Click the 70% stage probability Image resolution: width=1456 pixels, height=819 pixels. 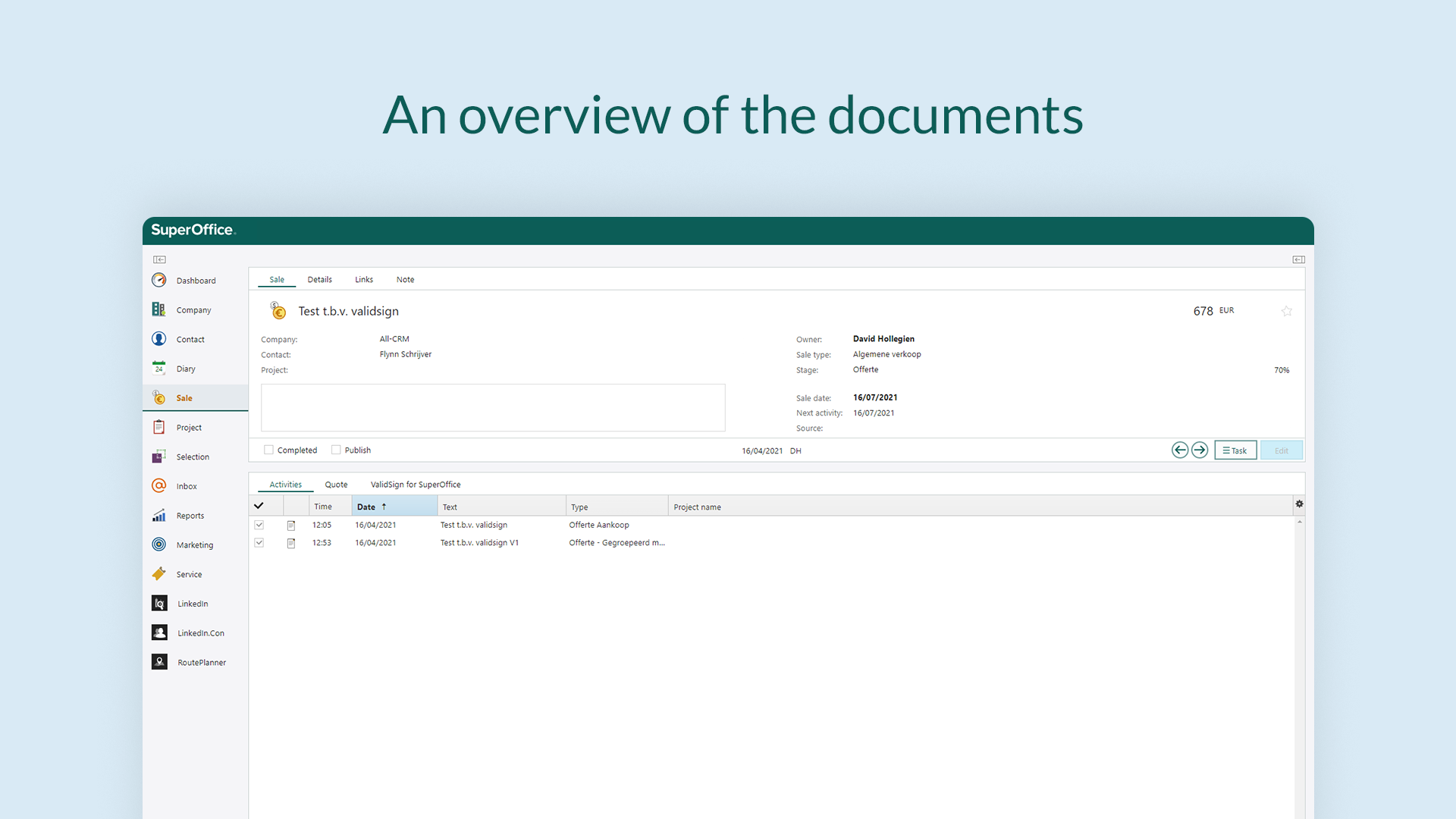[1282, 370]
